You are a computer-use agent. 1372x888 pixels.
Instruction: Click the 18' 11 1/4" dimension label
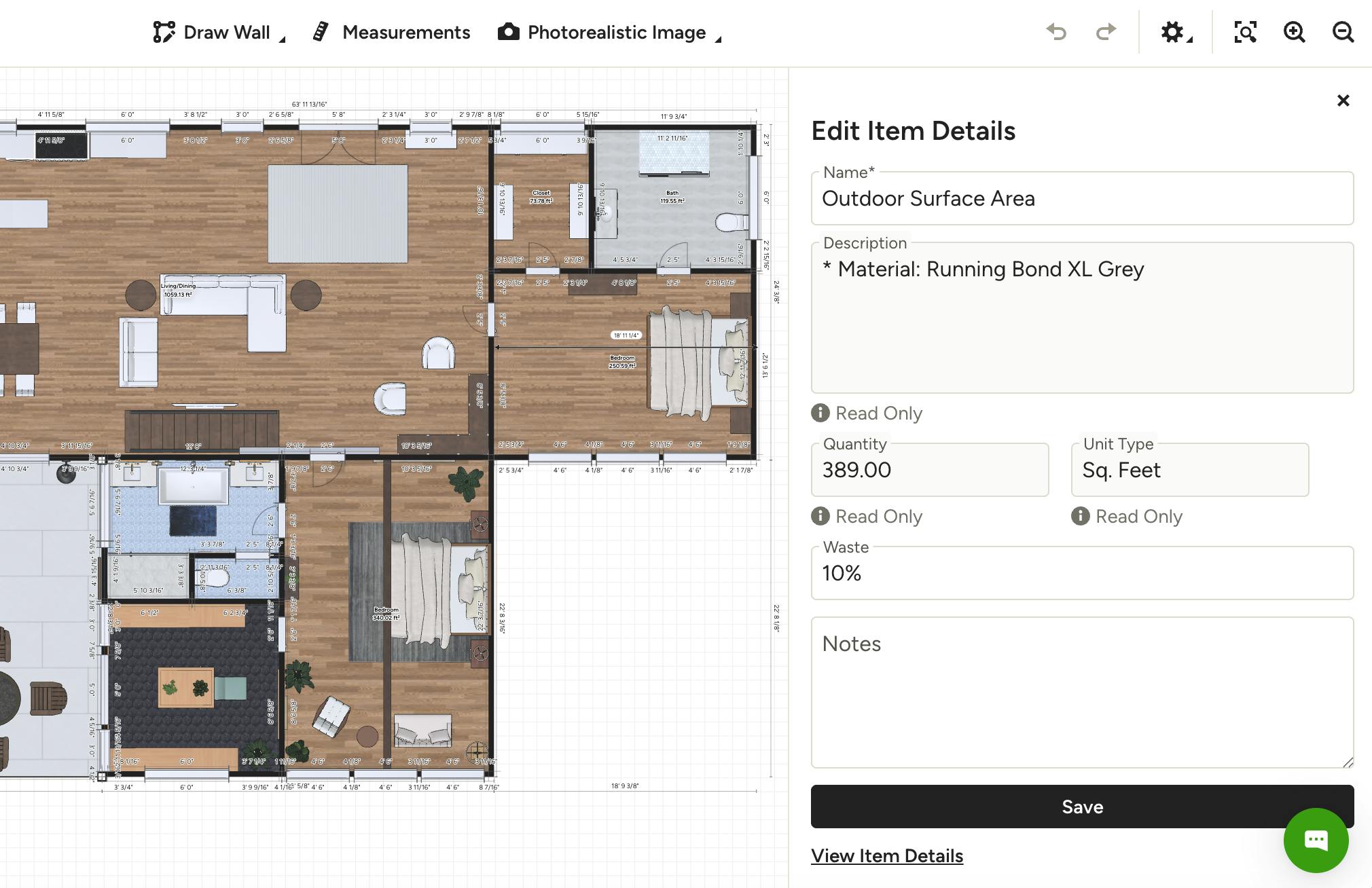click(626, 335)
